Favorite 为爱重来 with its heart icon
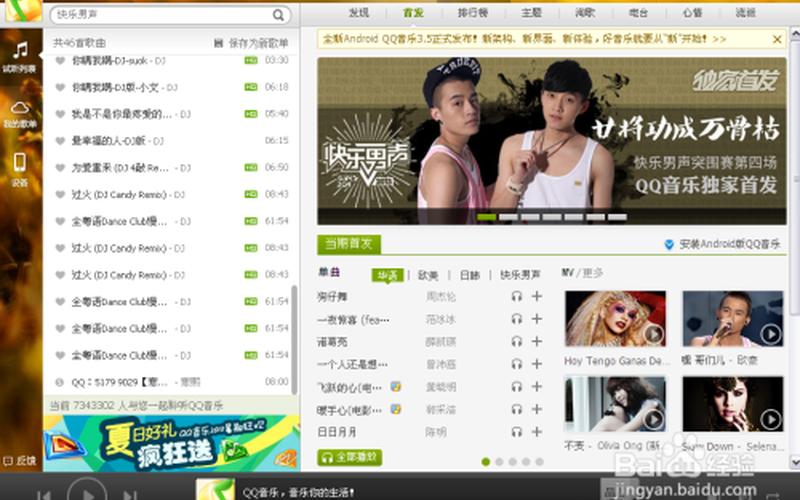The image size is (800, 500). (x=60, y=167)
